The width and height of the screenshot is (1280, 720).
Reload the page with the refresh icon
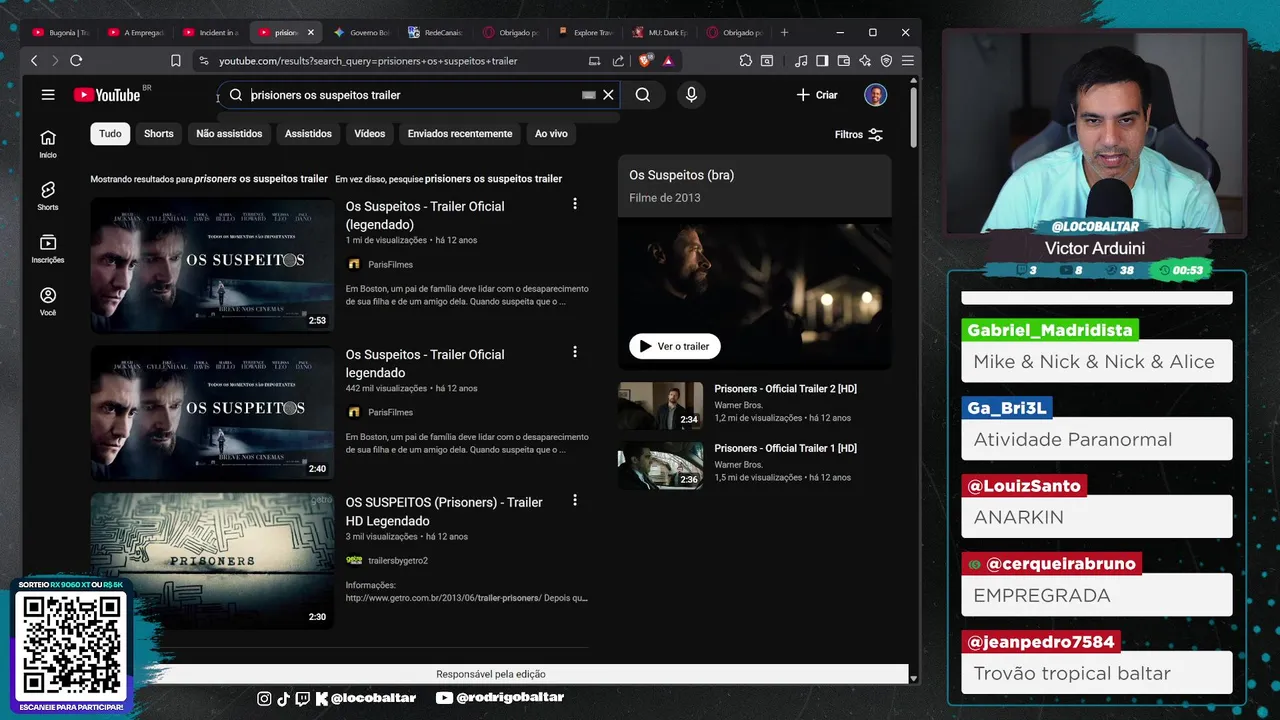point(76,61)
